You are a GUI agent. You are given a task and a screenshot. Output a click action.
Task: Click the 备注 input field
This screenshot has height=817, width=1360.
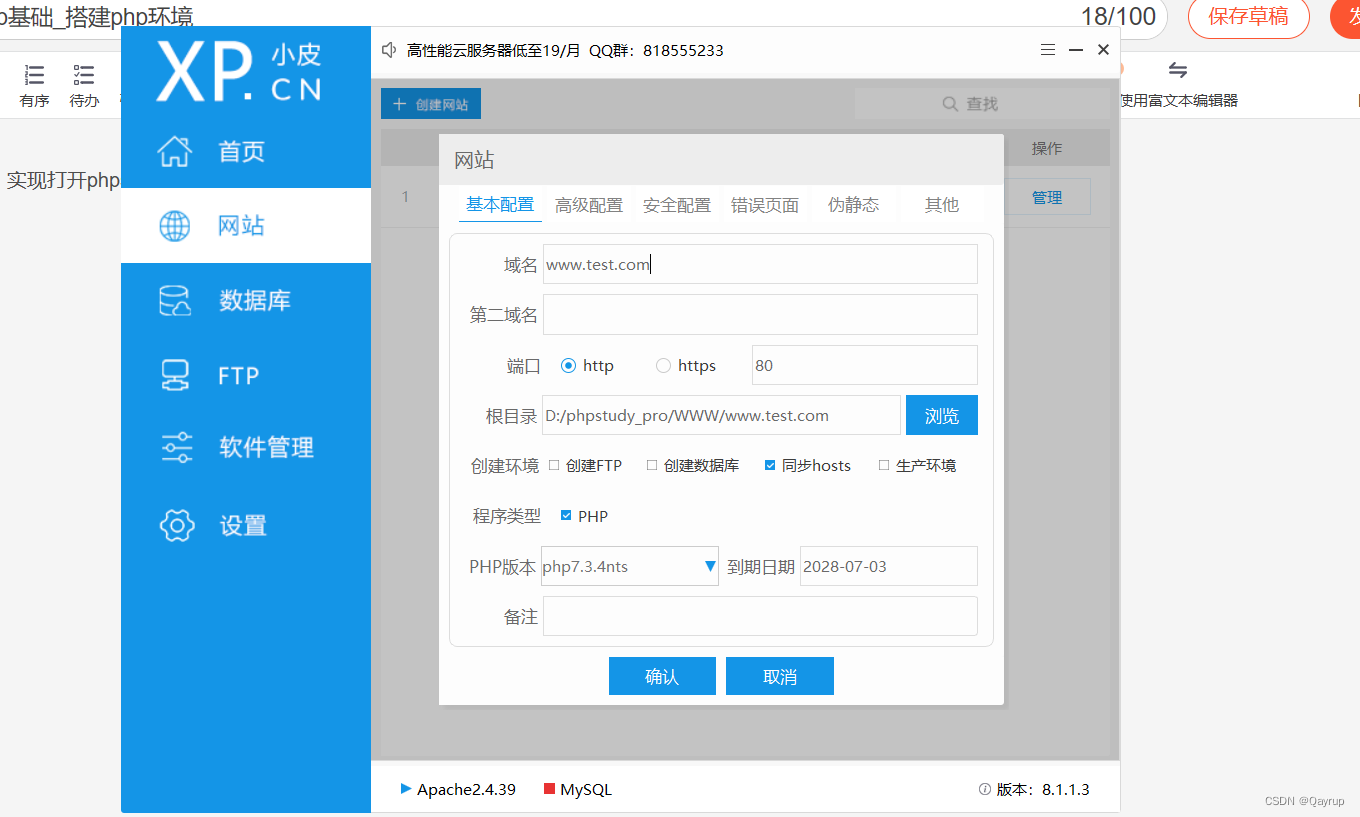click(x=760, y=616)
